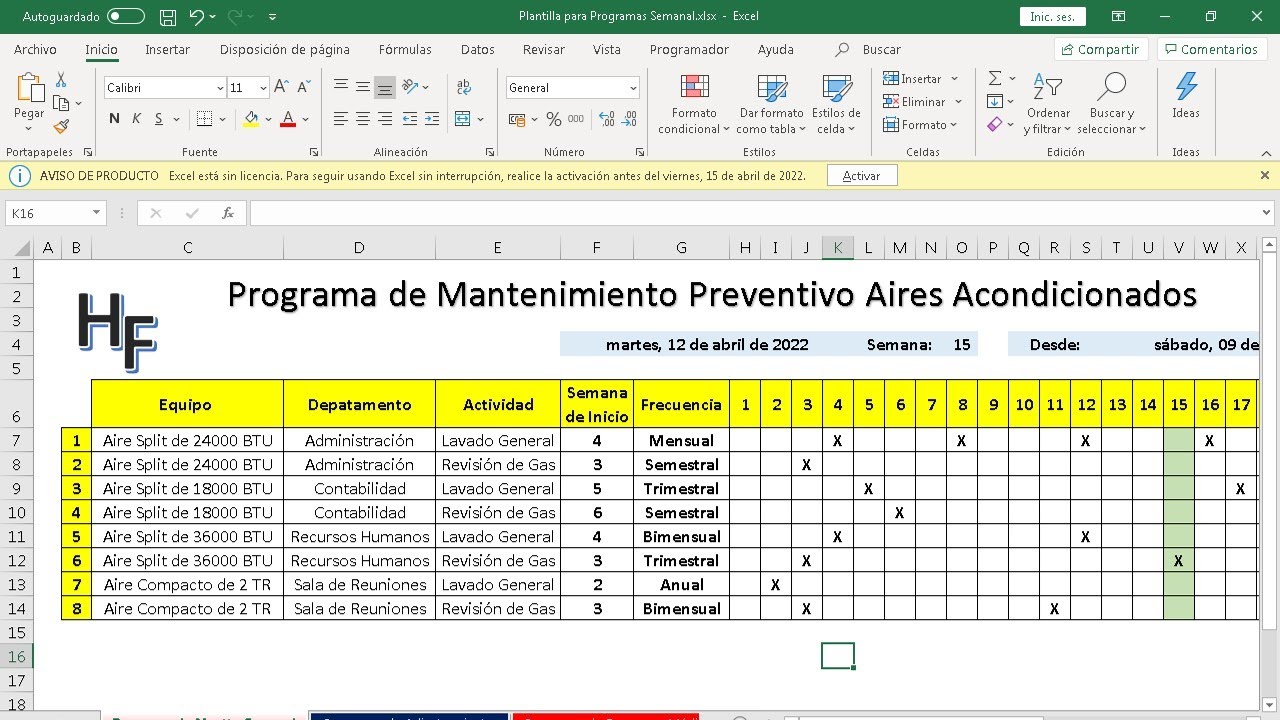Click Insertar cells button

tap(913, 78)
